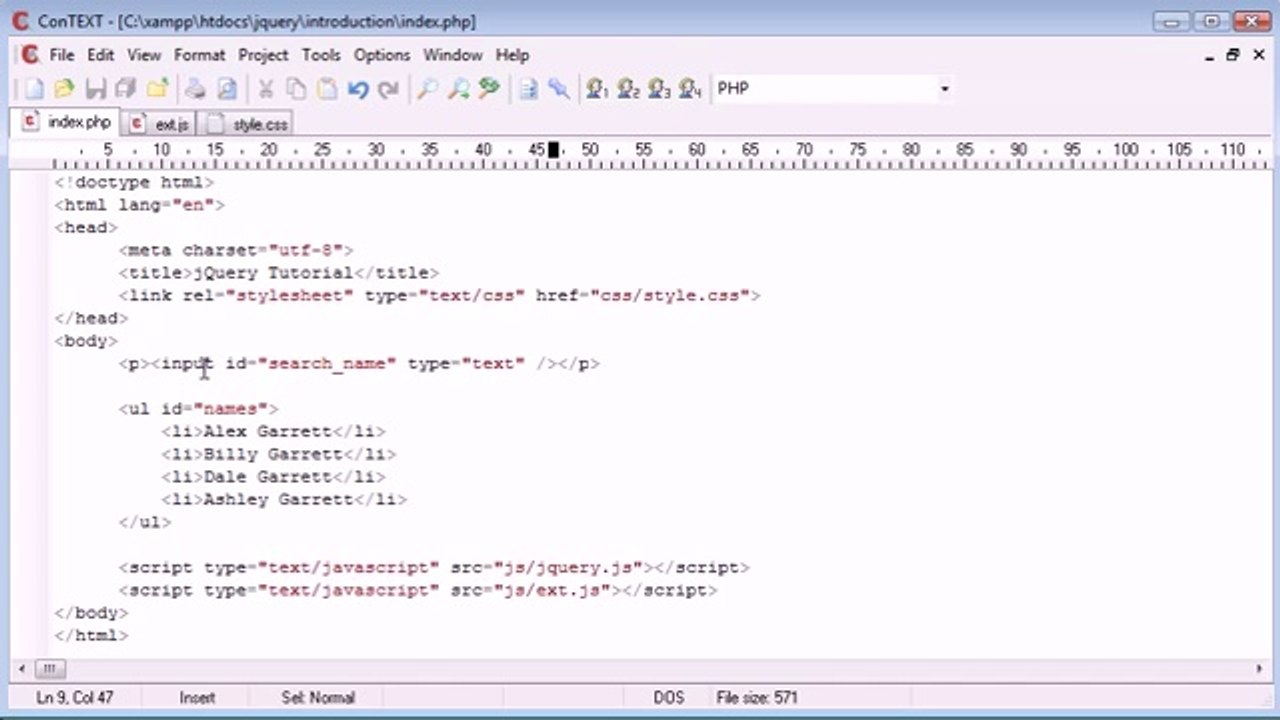Click the 'Alex Garrett' list item
Screen dimensions: 1280x720
[267, 432]
